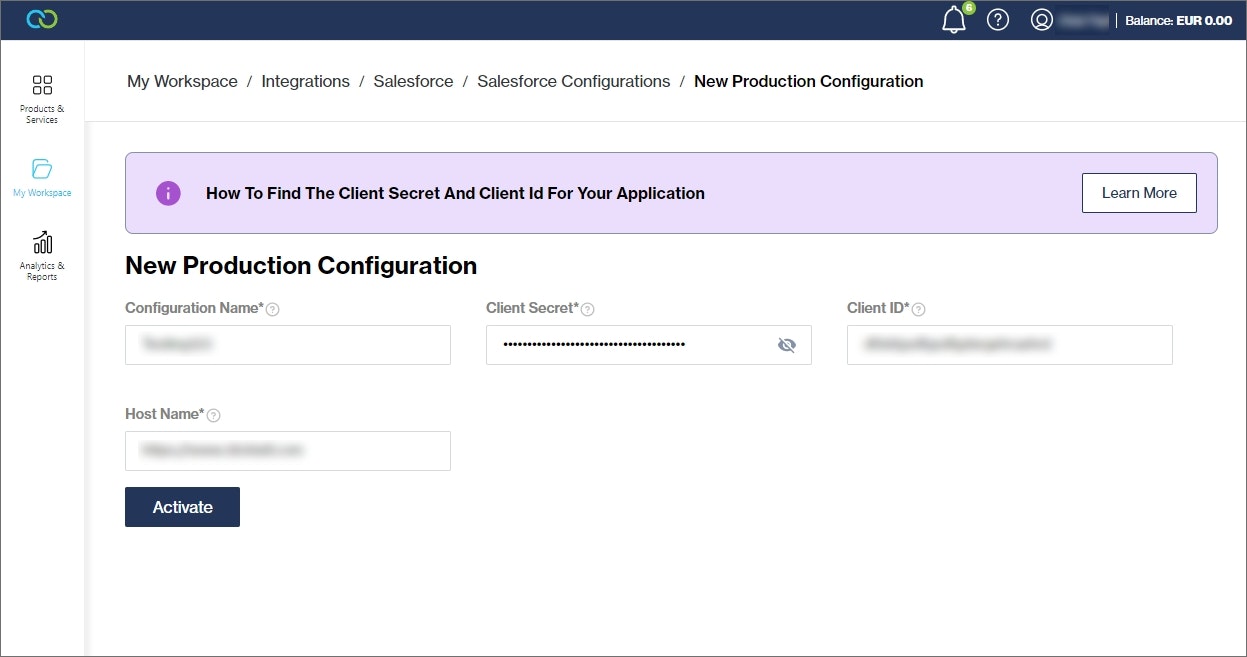This screenshot has height=657, width=1247.
Task: Click the client secret banner heading text
Action: coord(455,193)
